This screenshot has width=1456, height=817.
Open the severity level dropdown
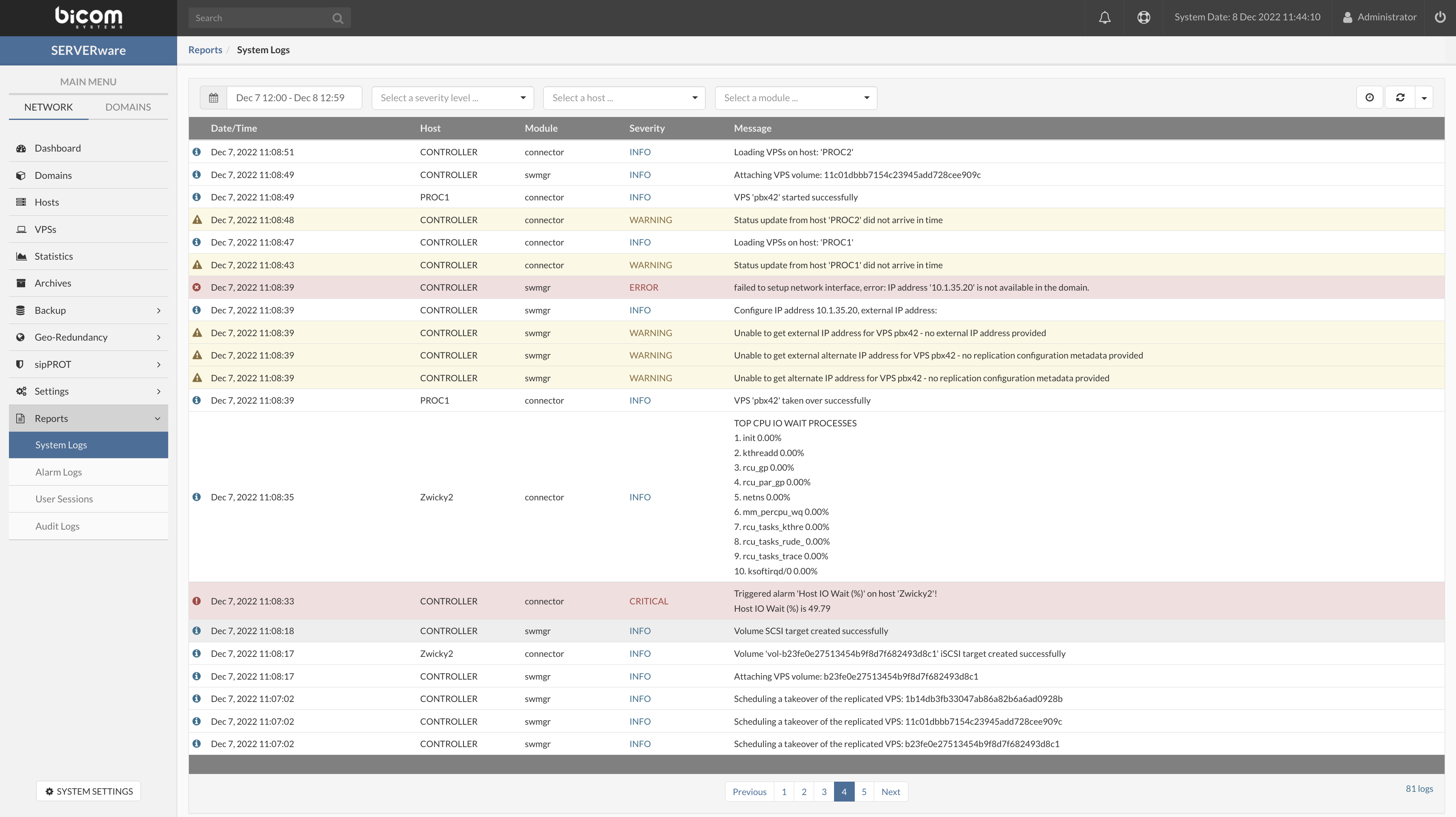[452, 98]
